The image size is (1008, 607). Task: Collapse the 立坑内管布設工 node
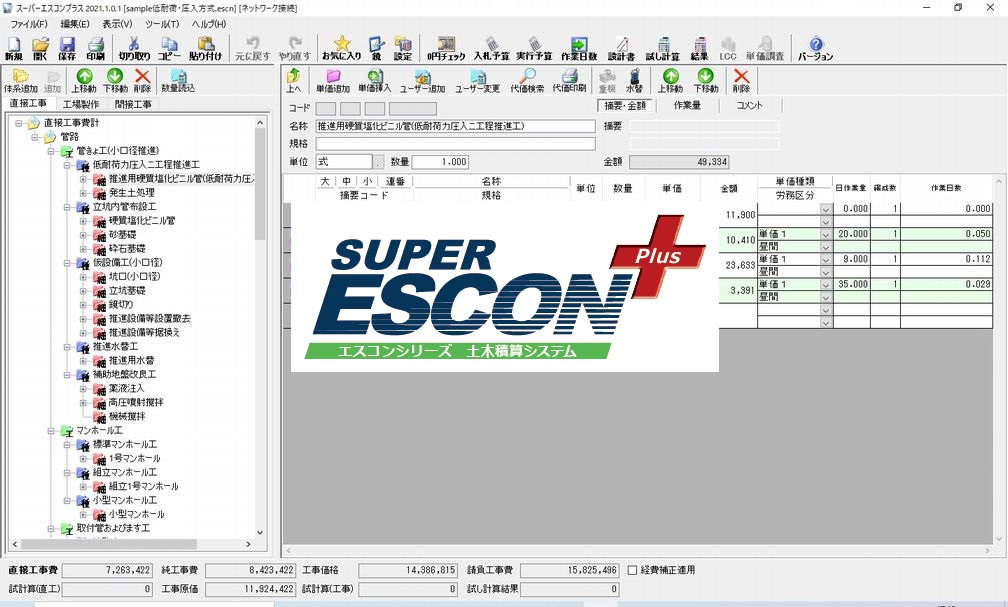tap(67, 207)
